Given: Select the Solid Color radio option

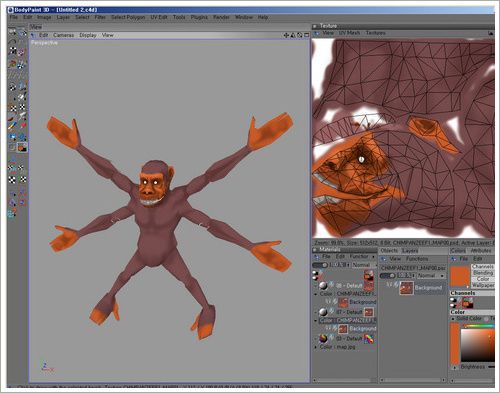Looking at the screenshot, I should click(x=453, y=319).
